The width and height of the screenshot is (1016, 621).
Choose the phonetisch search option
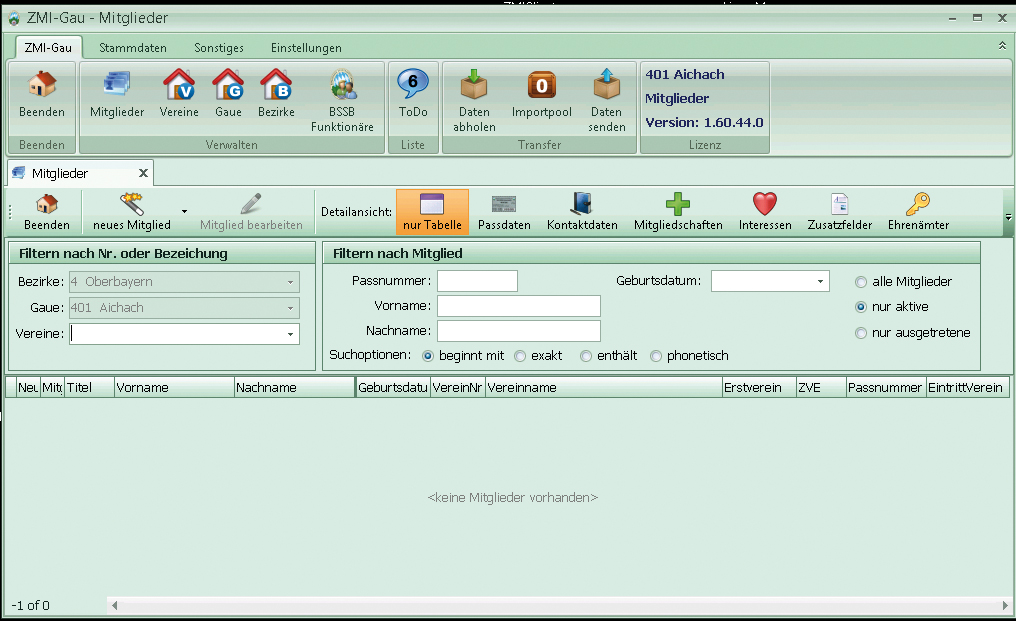click(656, 356)
